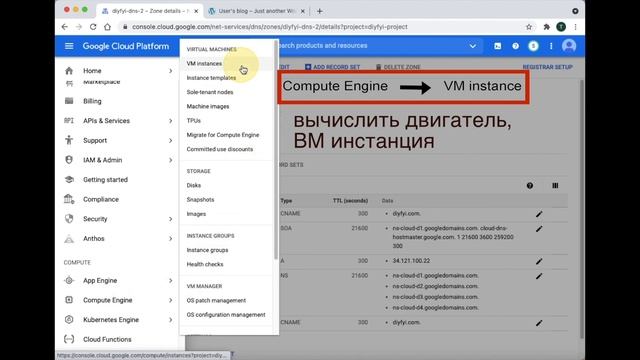640x360 pixels.
Task: Open OS configuration management entry
Action: 226,315
